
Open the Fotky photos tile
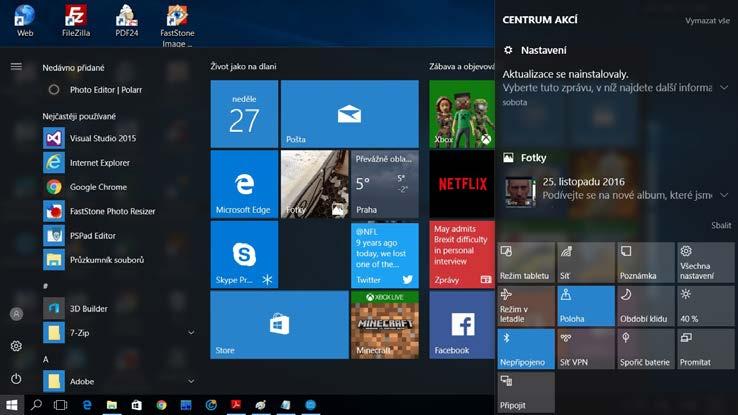(314, 184)
